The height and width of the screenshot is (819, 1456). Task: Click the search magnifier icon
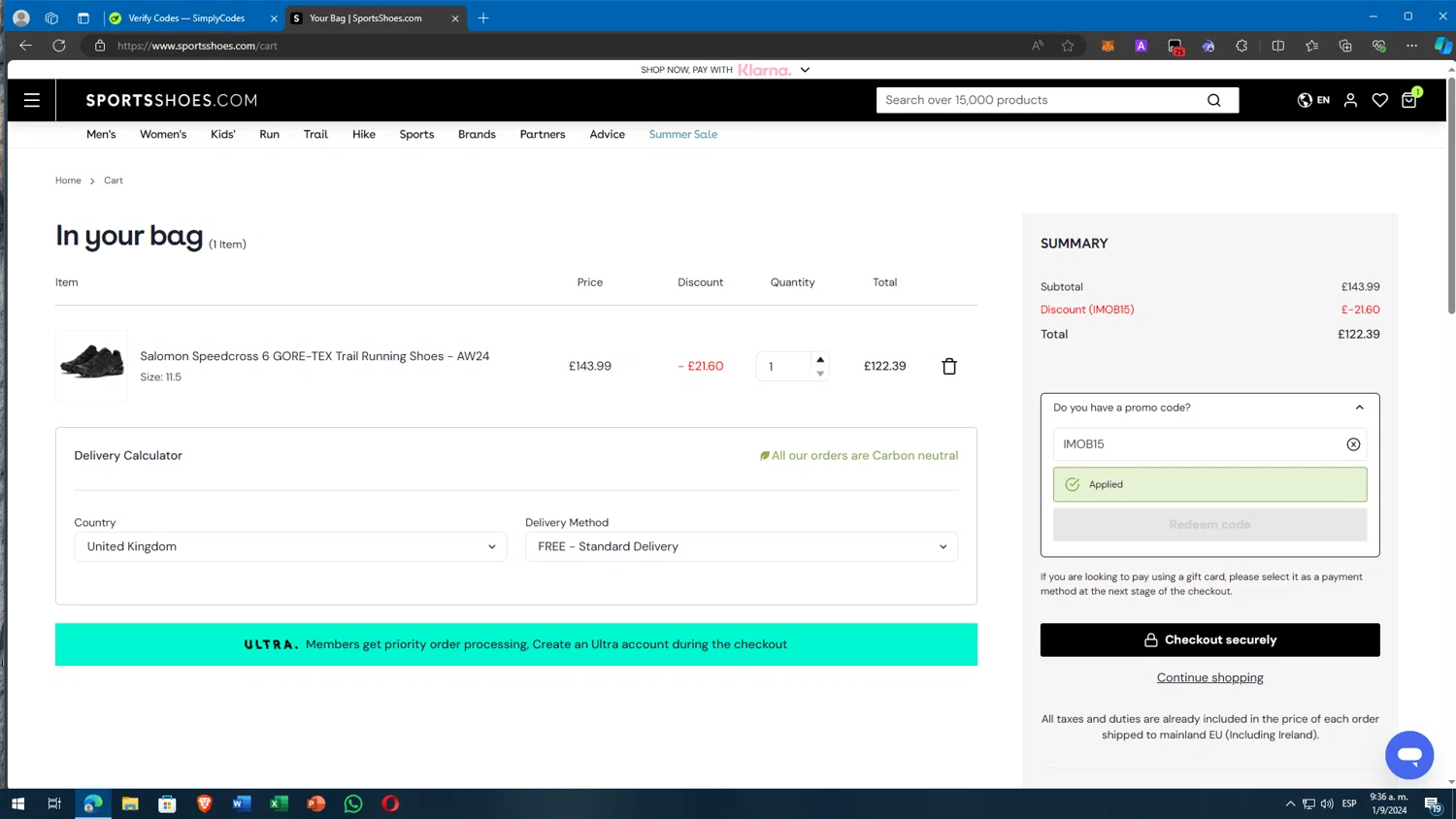[x=1213, y=100]
